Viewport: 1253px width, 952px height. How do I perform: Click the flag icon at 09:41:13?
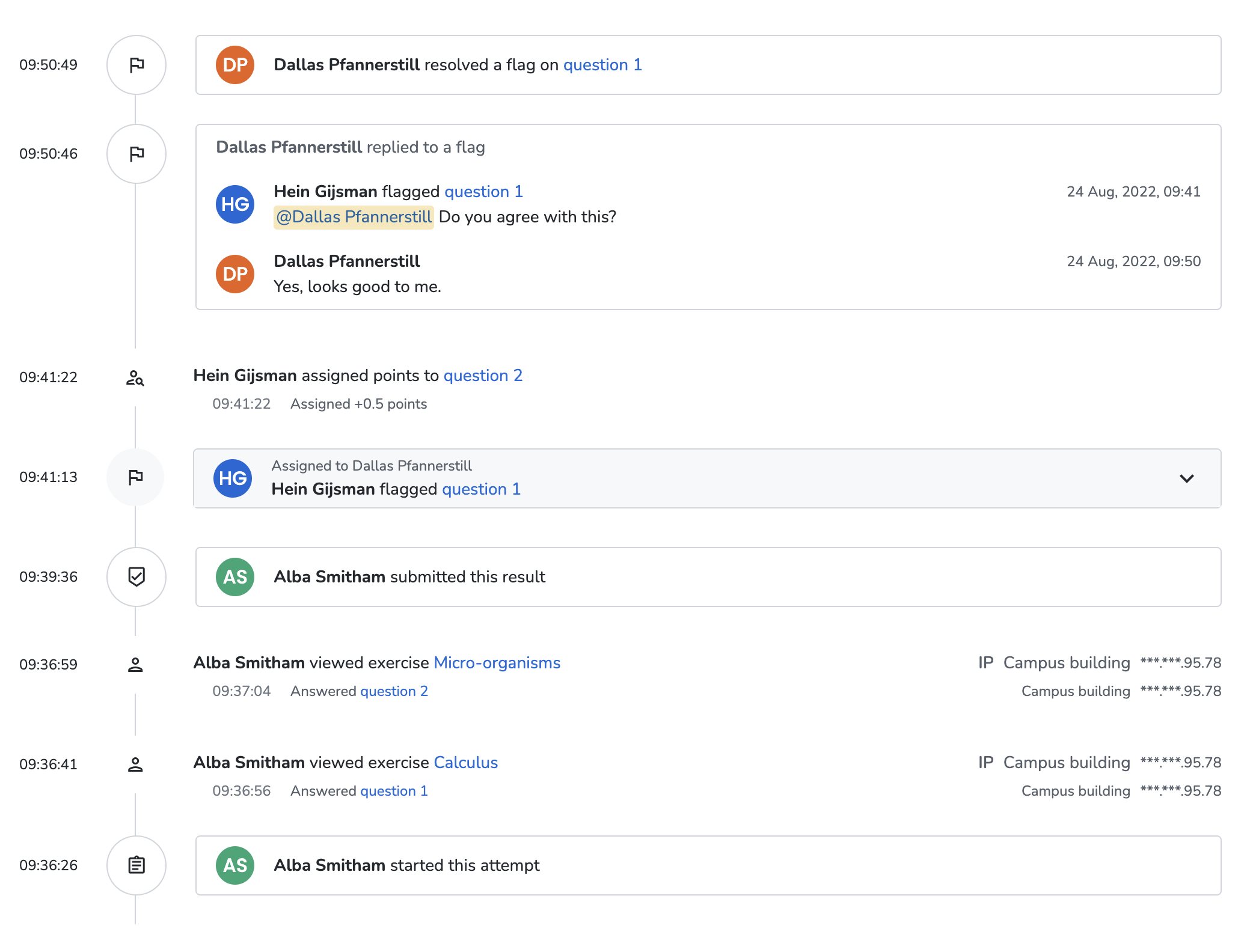(135, 477)
